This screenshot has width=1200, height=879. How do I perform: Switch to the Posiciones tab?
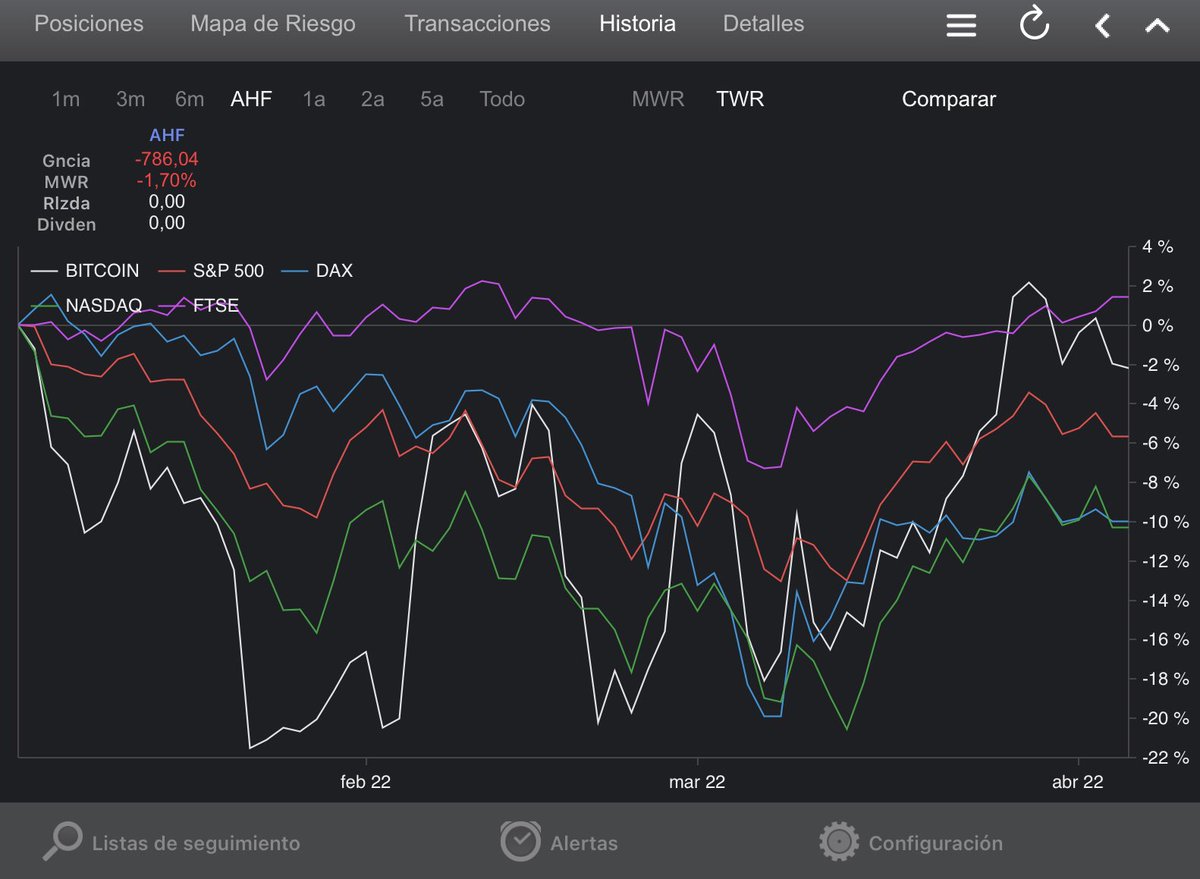point(89,24)
